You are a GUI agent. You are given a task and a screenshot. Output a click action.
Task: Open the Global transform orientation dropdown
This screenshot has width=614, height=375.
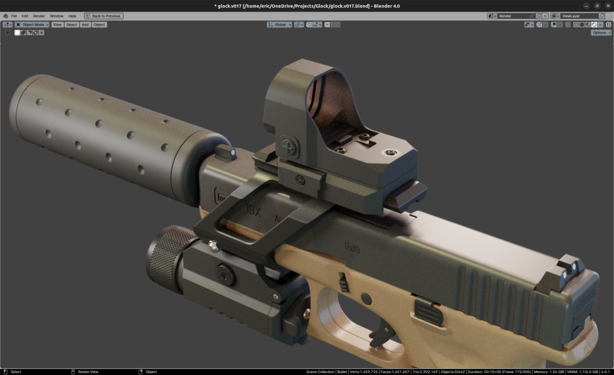point(280,25)
